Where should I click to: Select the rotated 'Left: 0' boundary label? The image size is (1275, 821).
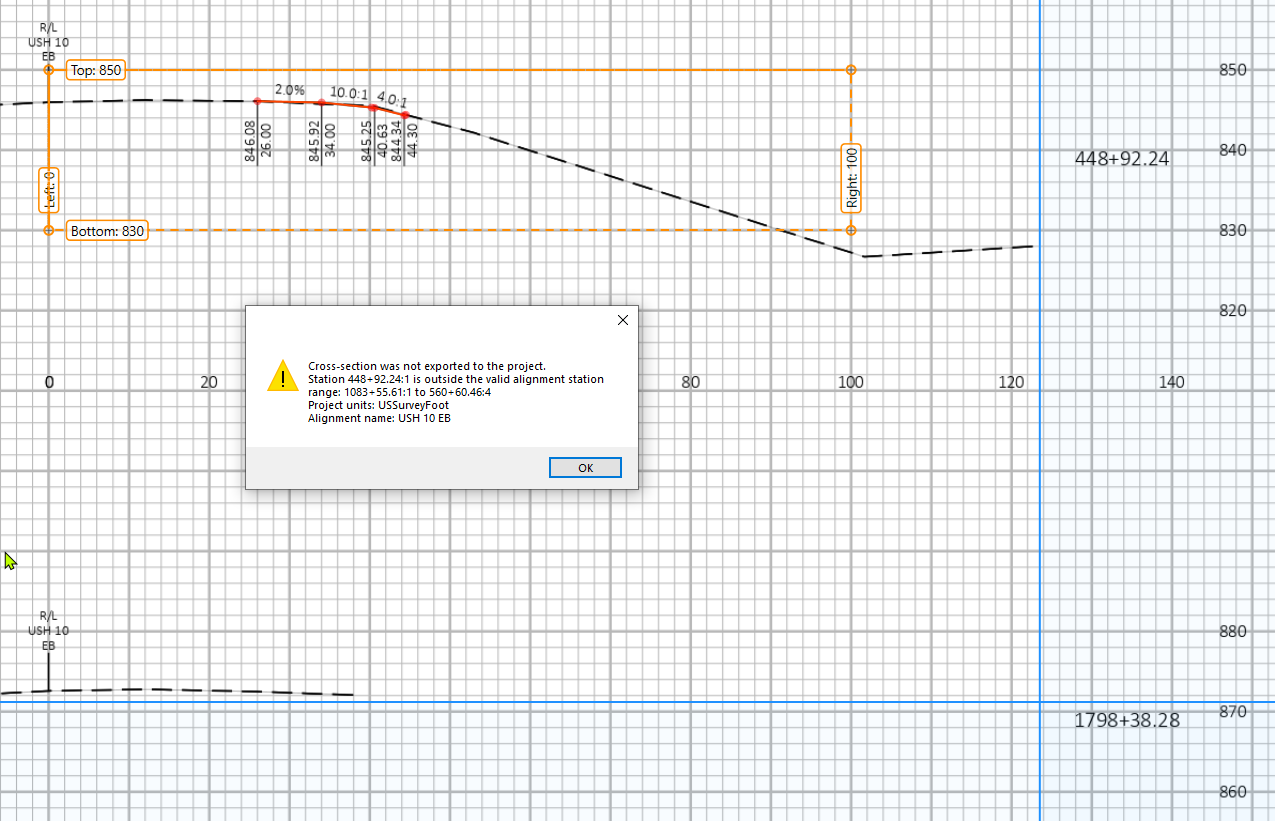(x=49, y=190)
